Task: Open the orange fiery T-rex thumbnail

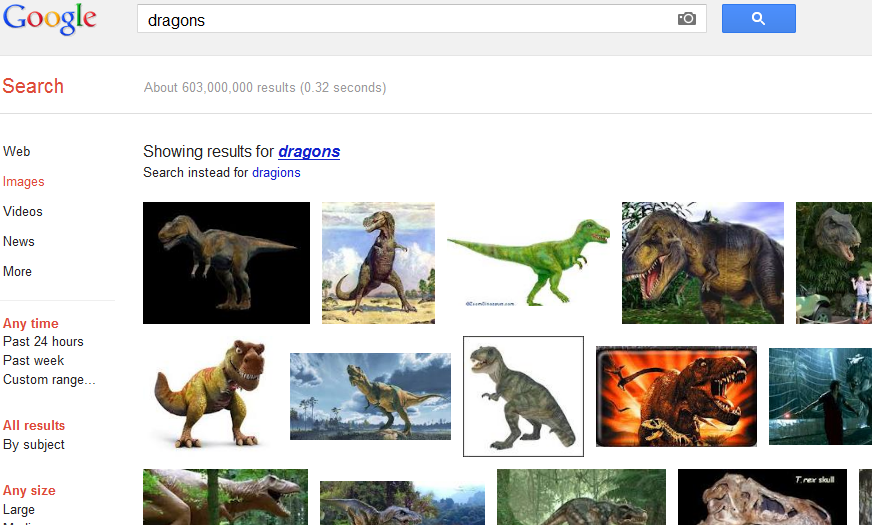Action: (x=676, y=396)
